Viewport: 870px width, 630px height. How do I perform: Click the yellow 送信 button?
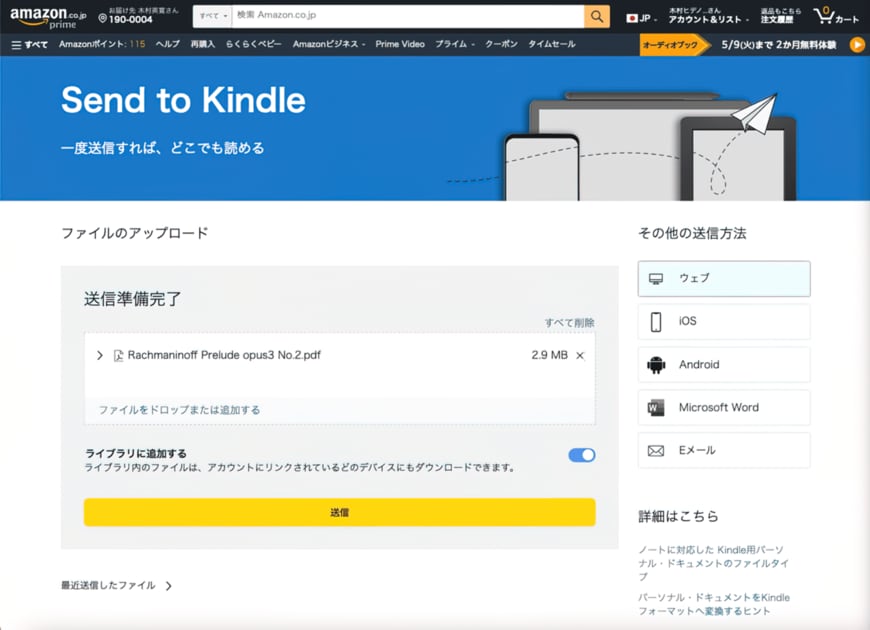coord(339,512)
